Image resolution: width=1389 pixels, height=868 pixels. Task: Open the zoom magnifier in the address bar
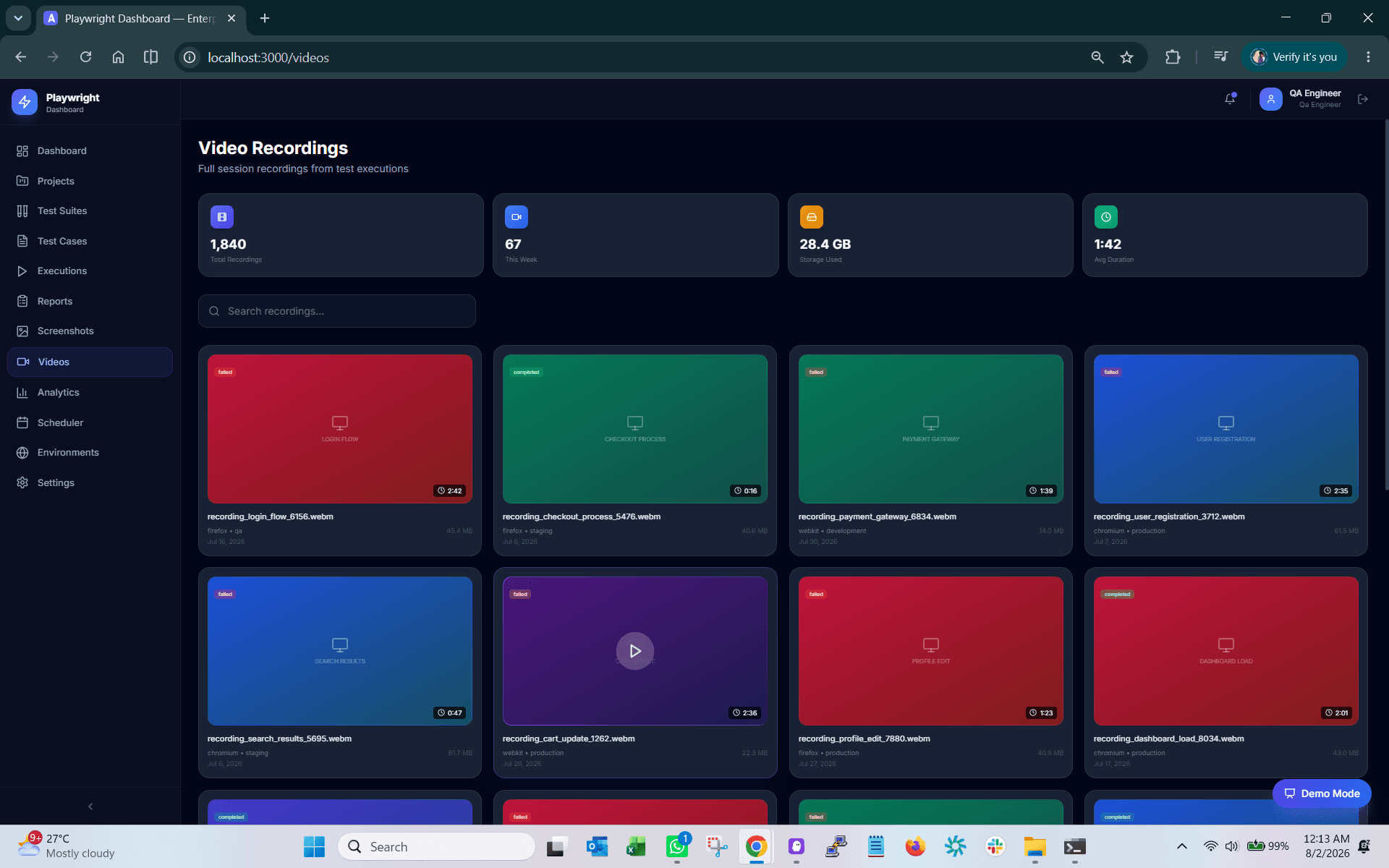[x=1097, y=57]
